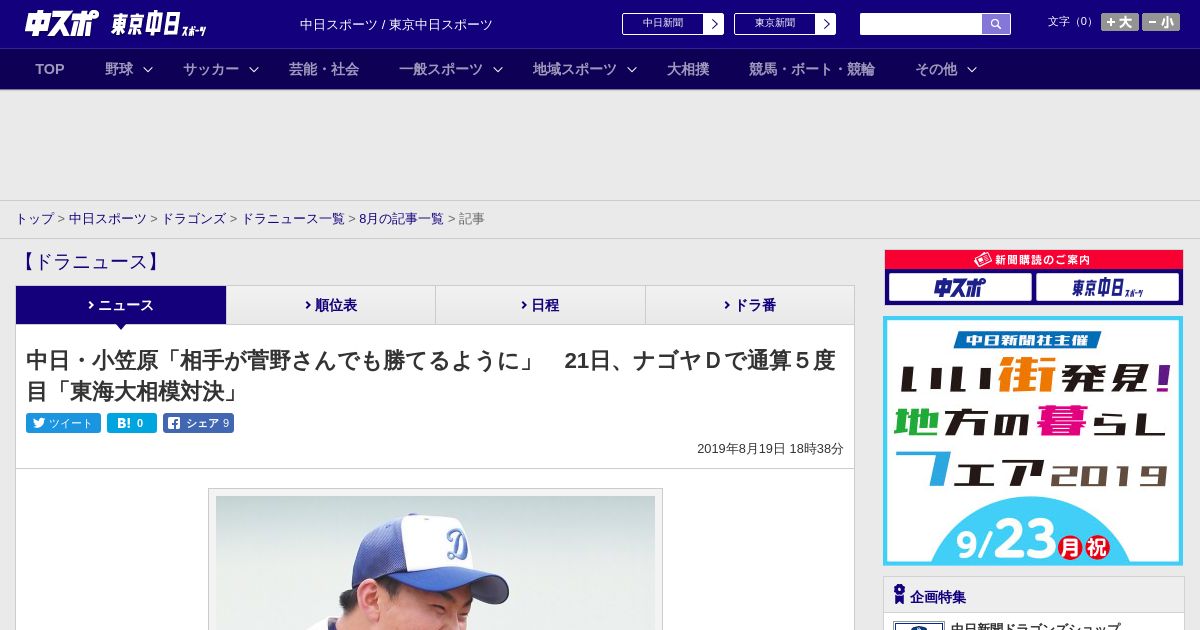Click ドラゴンズ breadcrumb link
The image size is (1200, 630).
pos(194,219)
